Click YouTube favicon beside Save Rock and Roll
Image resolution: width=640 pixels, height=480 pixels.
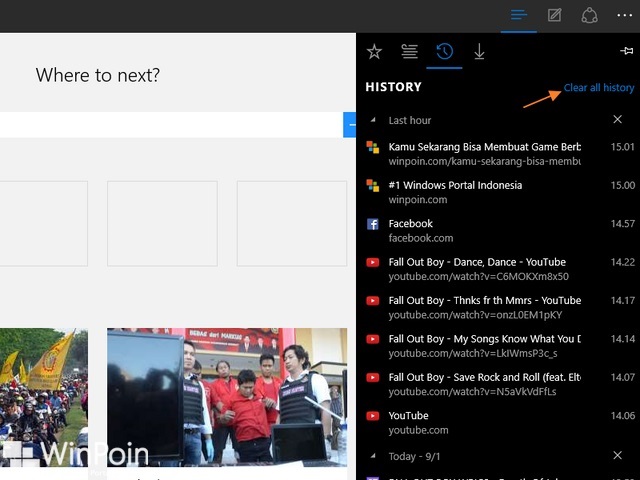point(373,378)
